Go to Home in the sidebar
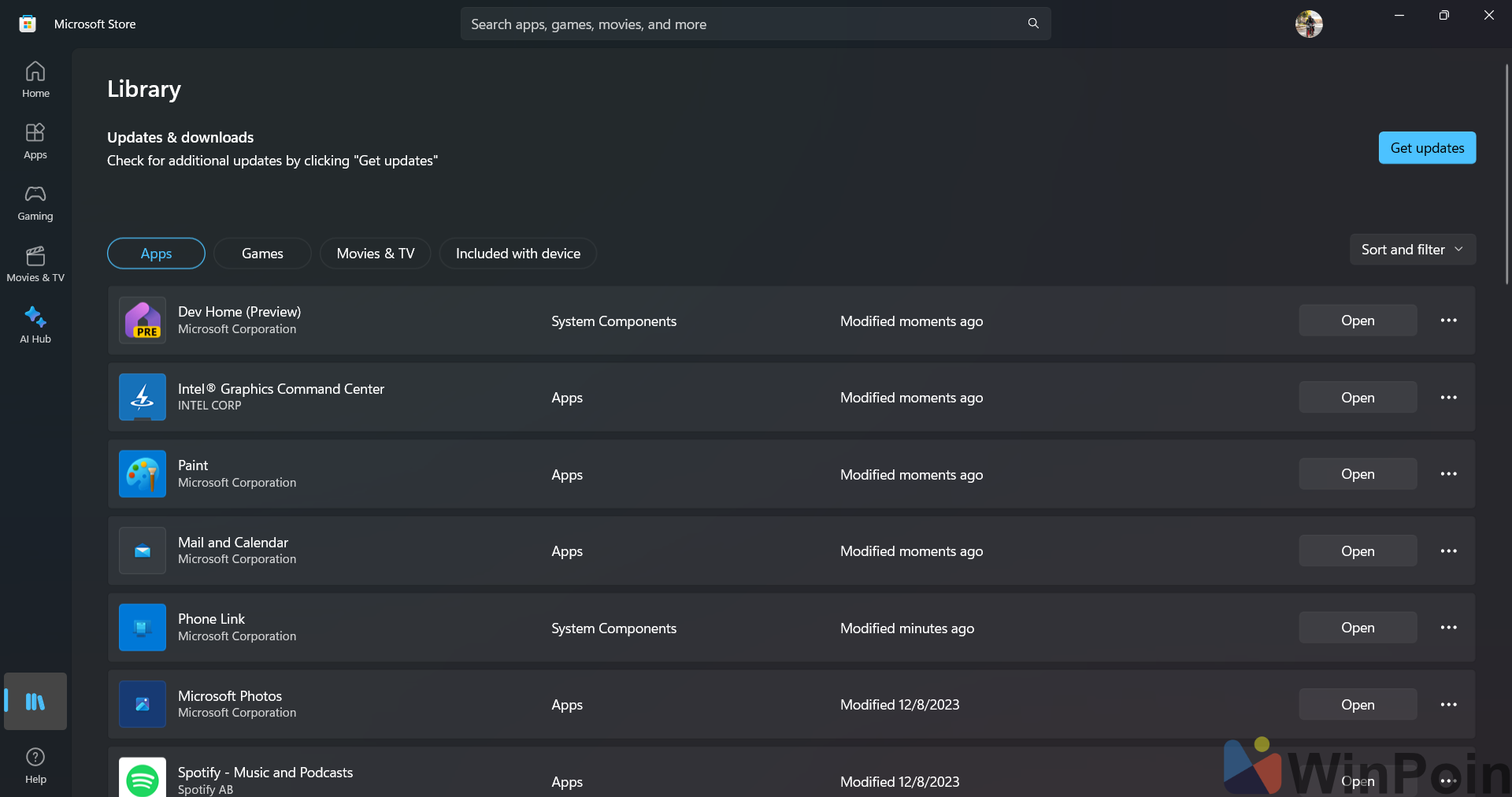Screen dimensions: 1512x797 (35, 80)
